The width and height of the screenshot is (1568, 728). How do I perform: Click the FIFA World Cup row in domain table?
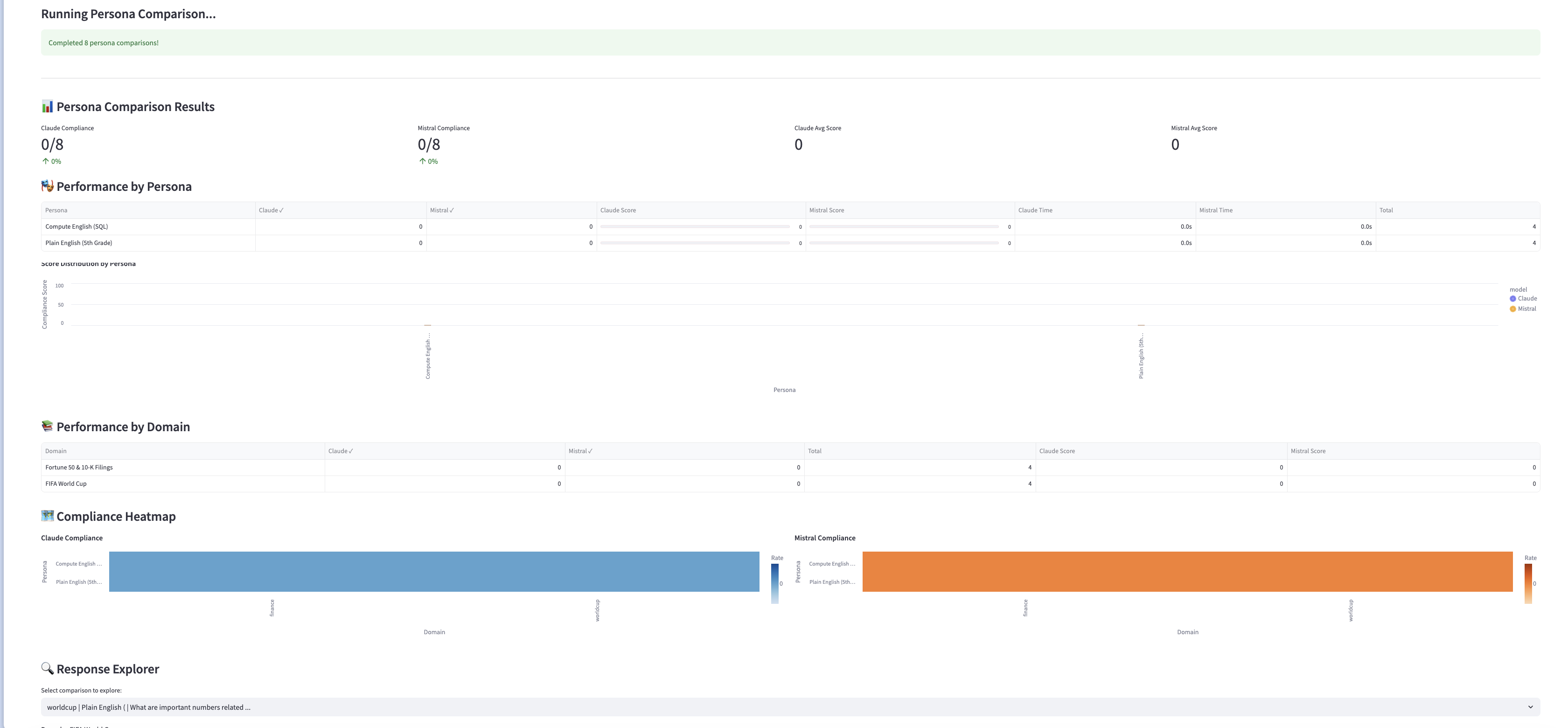[x=66, y=483]
